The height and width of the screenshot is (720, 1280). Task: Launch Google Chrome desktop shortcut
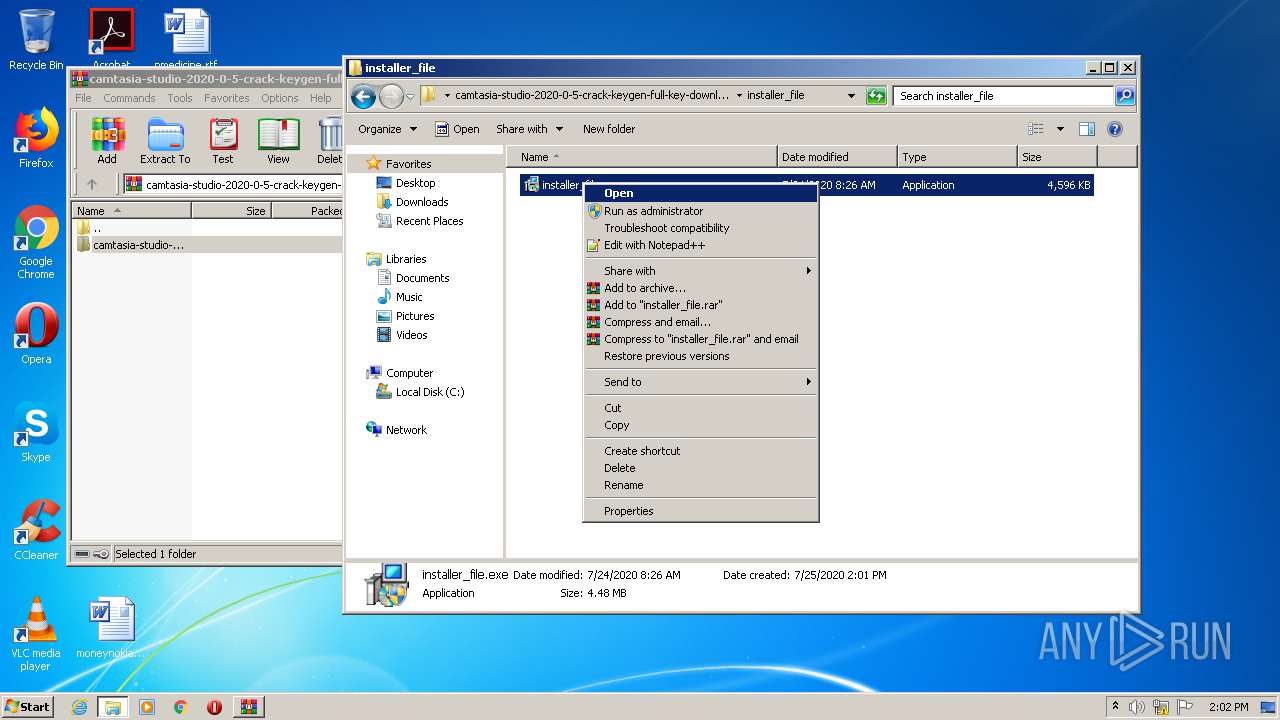[x=36, y=243]
